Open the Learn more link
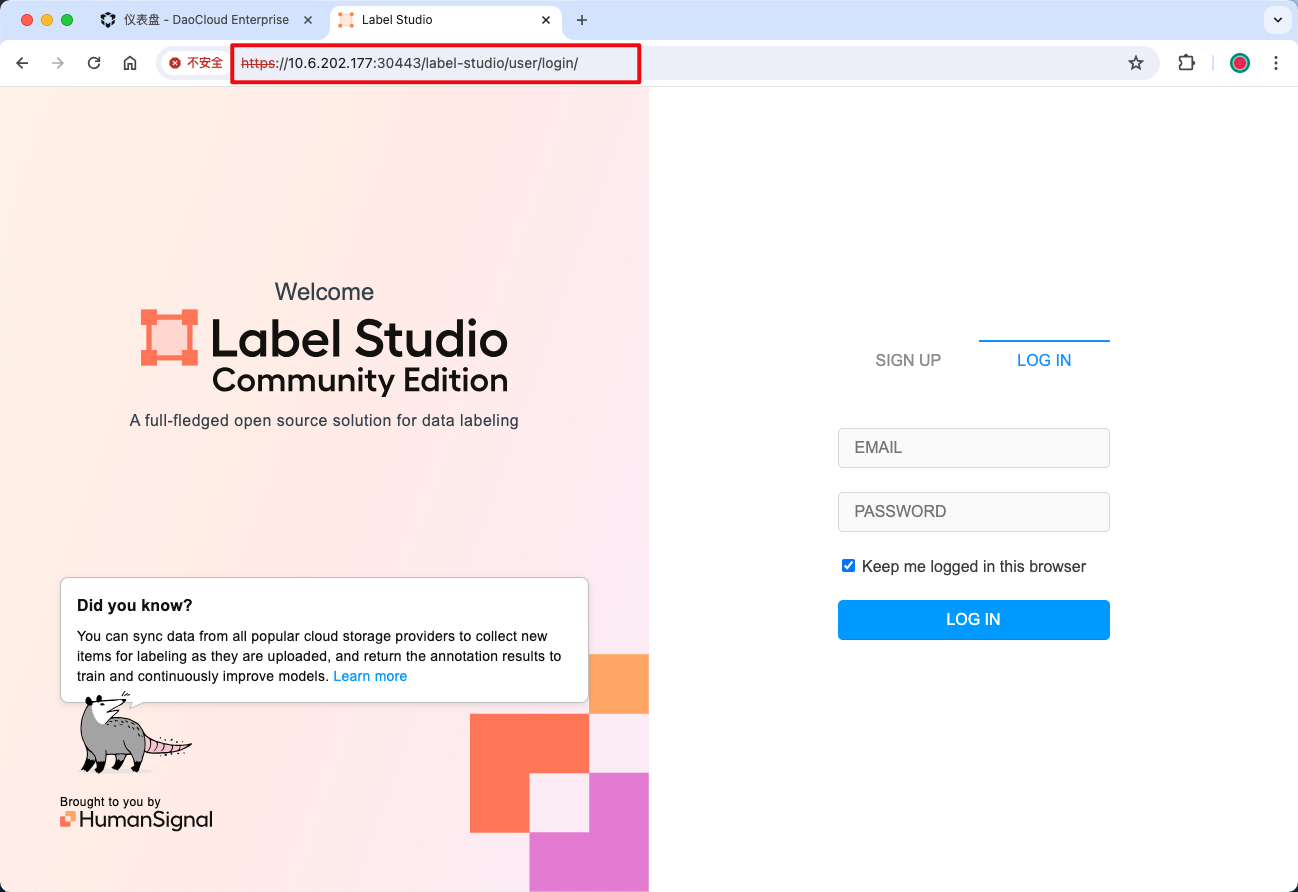This screenshot has width=1298, height=892. tap(370, 676)
